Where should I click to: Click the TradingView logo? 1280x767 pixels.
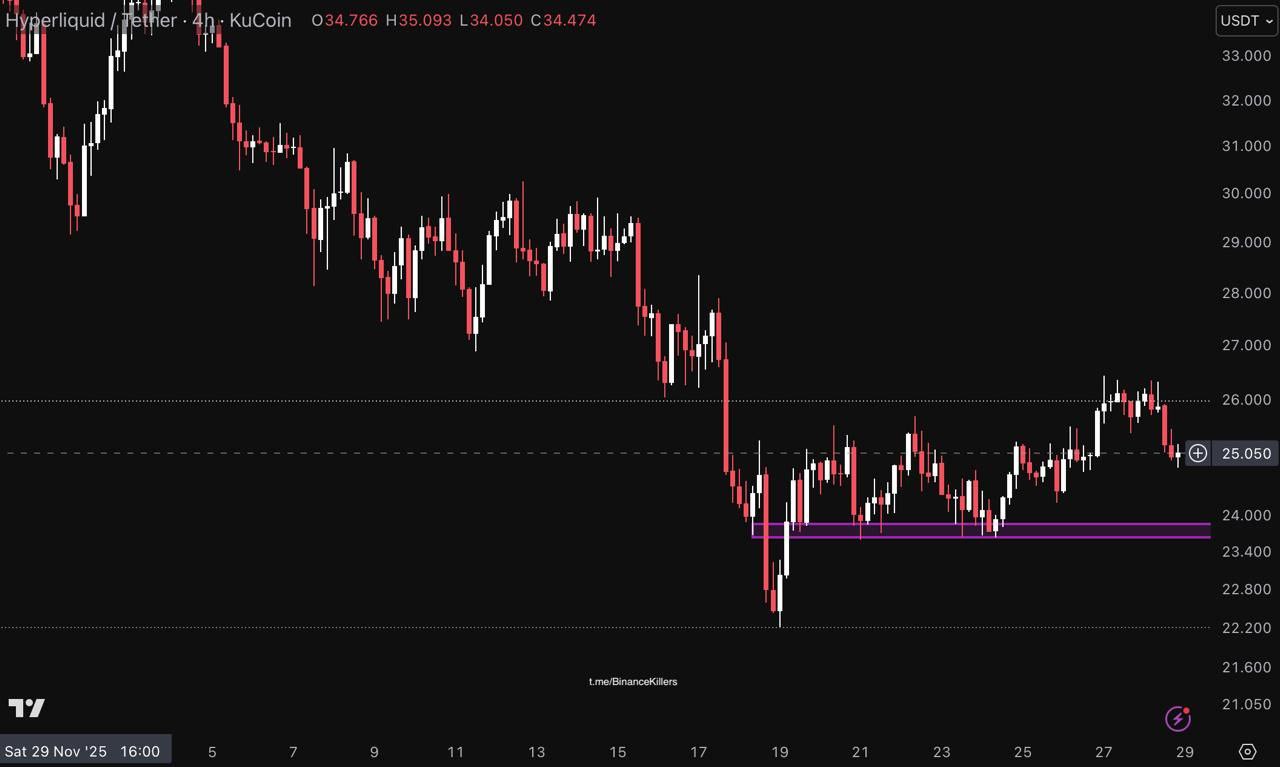[27, 709]
